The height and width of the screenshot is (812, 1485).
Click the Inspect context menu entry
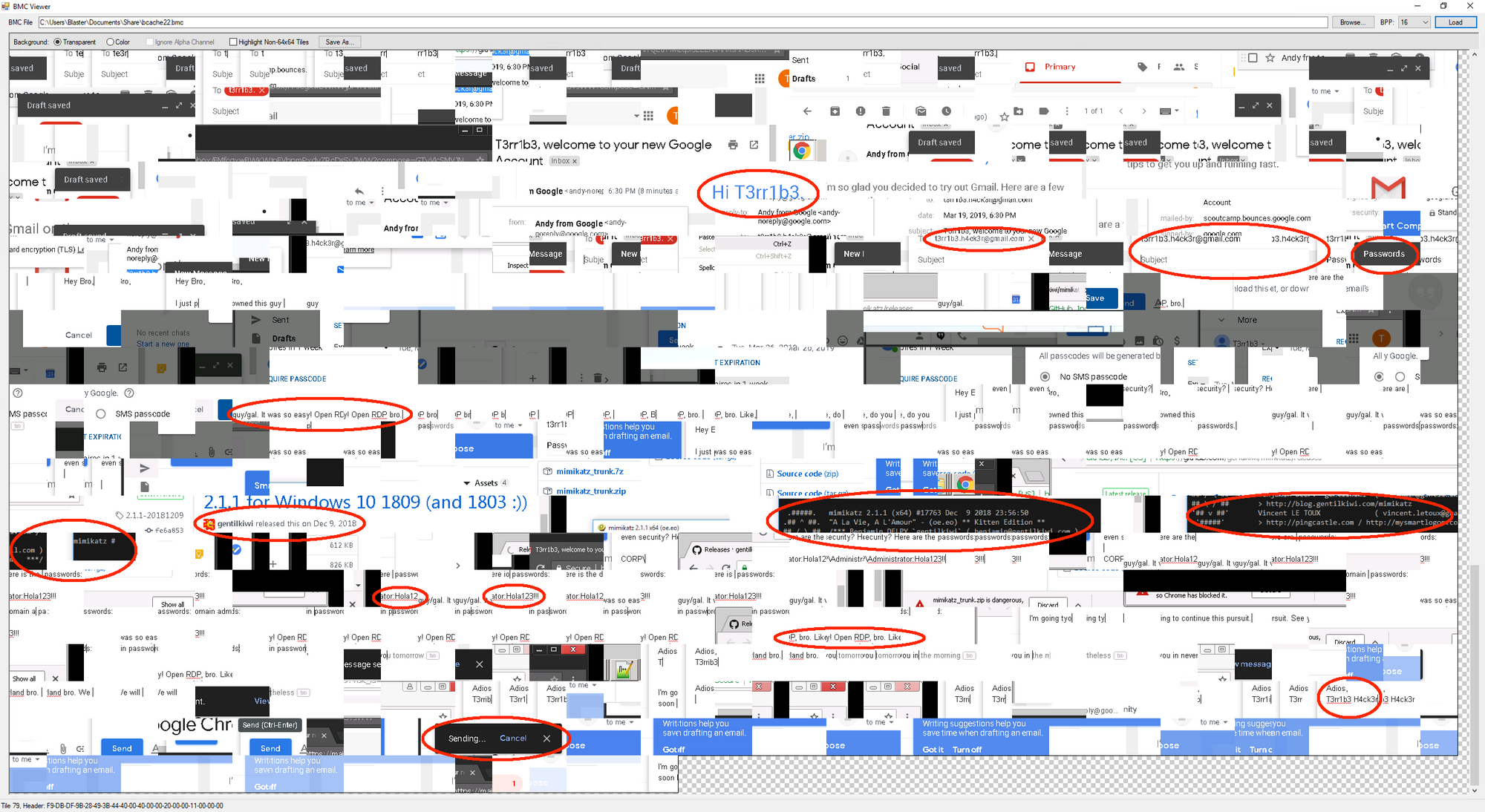tap(518, 266)
